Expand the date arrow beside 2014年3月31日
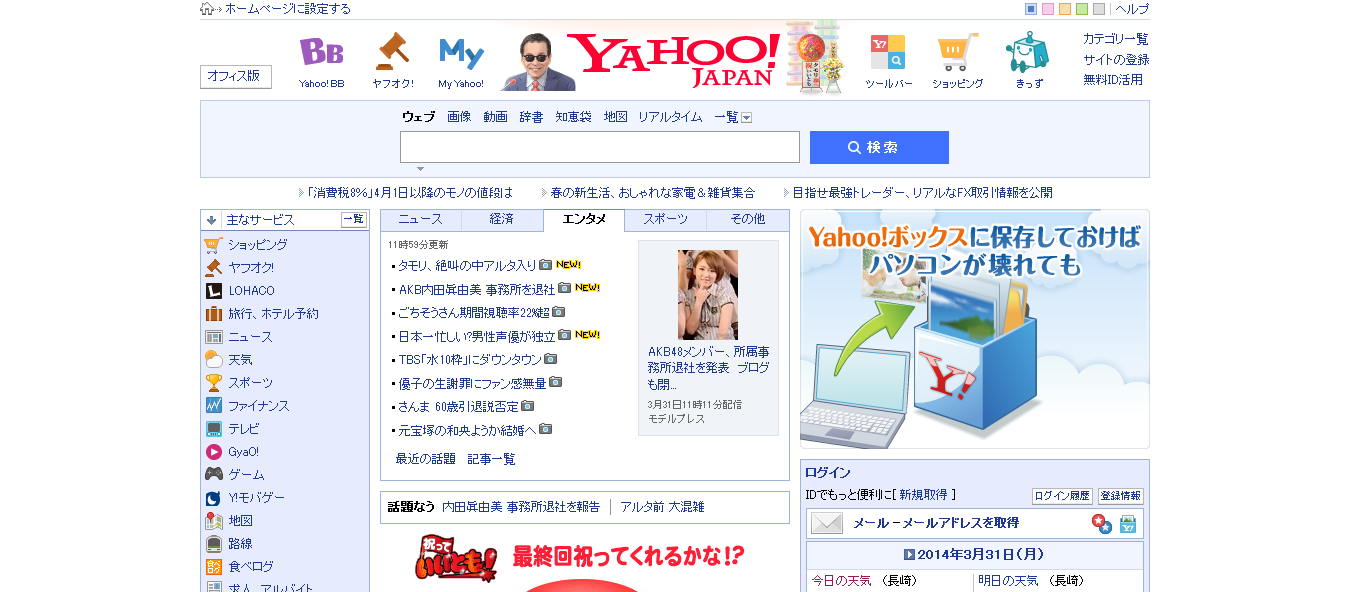 point(909,554)
